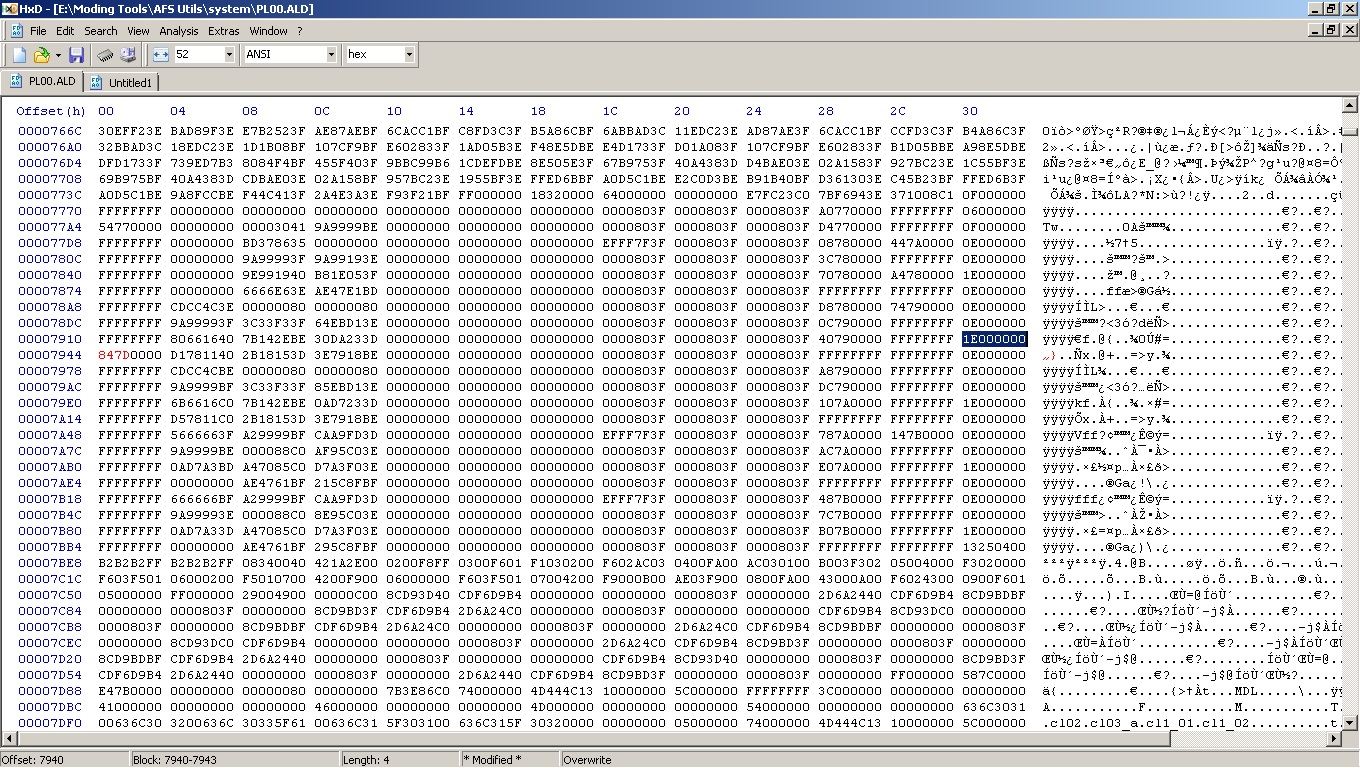This screenshot has height=768, width=1360.
Task: Switch to the PL00.ALD tab
Action: pos(43,81)
